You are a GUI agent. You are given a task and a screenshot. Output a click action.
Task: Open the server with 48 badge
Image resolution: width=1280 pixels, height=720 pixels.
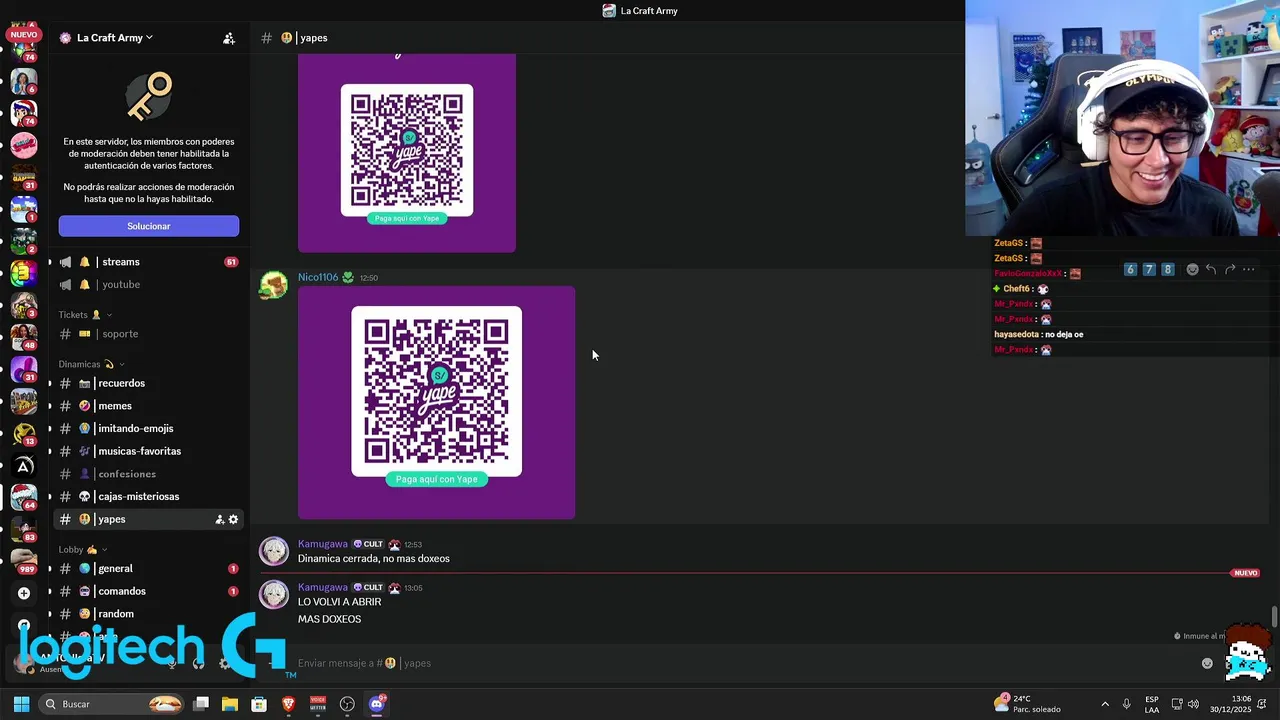pos(24,336)
